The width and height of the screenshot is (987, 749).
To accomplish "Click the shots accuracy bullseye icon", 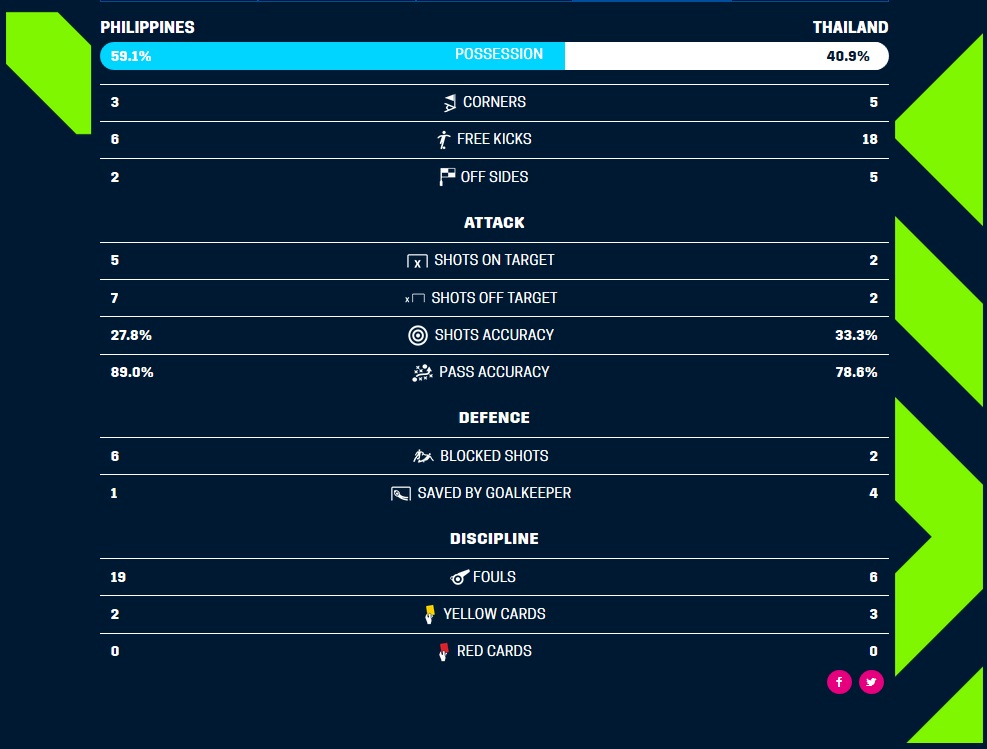I will pos(418,335).
